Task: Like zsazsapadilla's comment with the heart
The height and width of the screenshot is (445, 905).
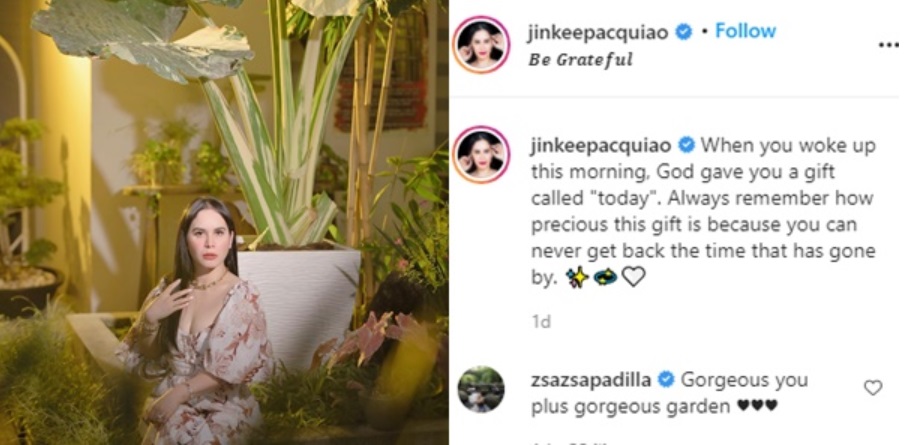Action: [873, 388]
